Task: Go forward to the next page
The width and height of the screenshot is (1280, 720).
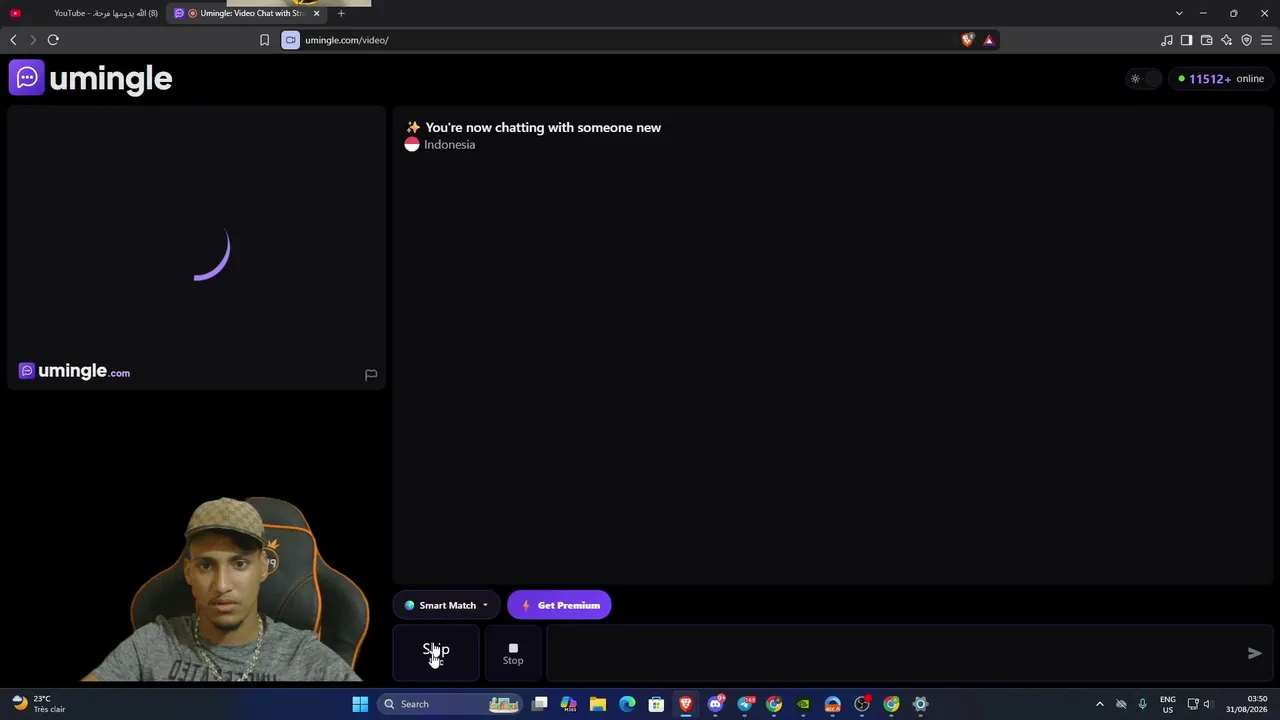Action: [x=33, y=40]
